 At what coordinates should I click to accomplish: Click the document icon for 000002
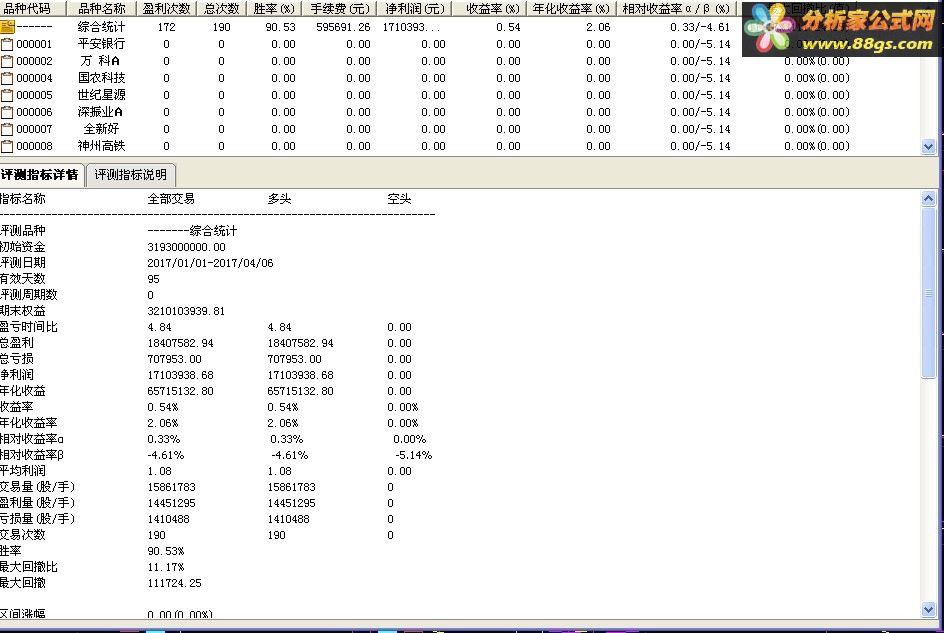[7, 61]
